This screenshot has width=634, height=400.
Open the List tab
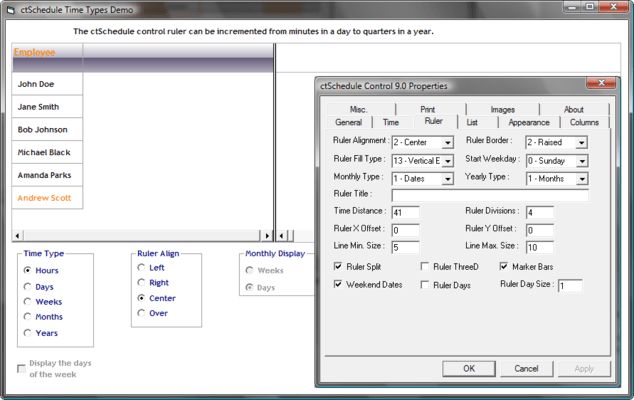tap(472, 122)
